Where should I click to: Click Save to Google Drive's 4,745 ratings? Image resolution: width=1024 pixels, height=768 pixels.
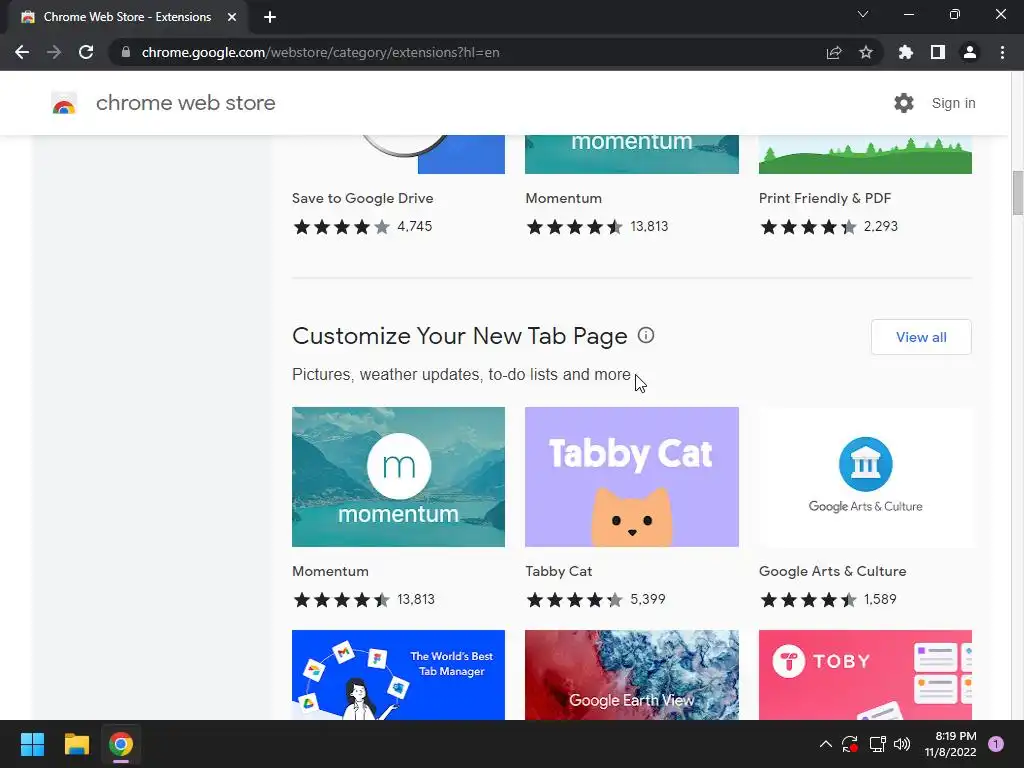coord(415,226)
